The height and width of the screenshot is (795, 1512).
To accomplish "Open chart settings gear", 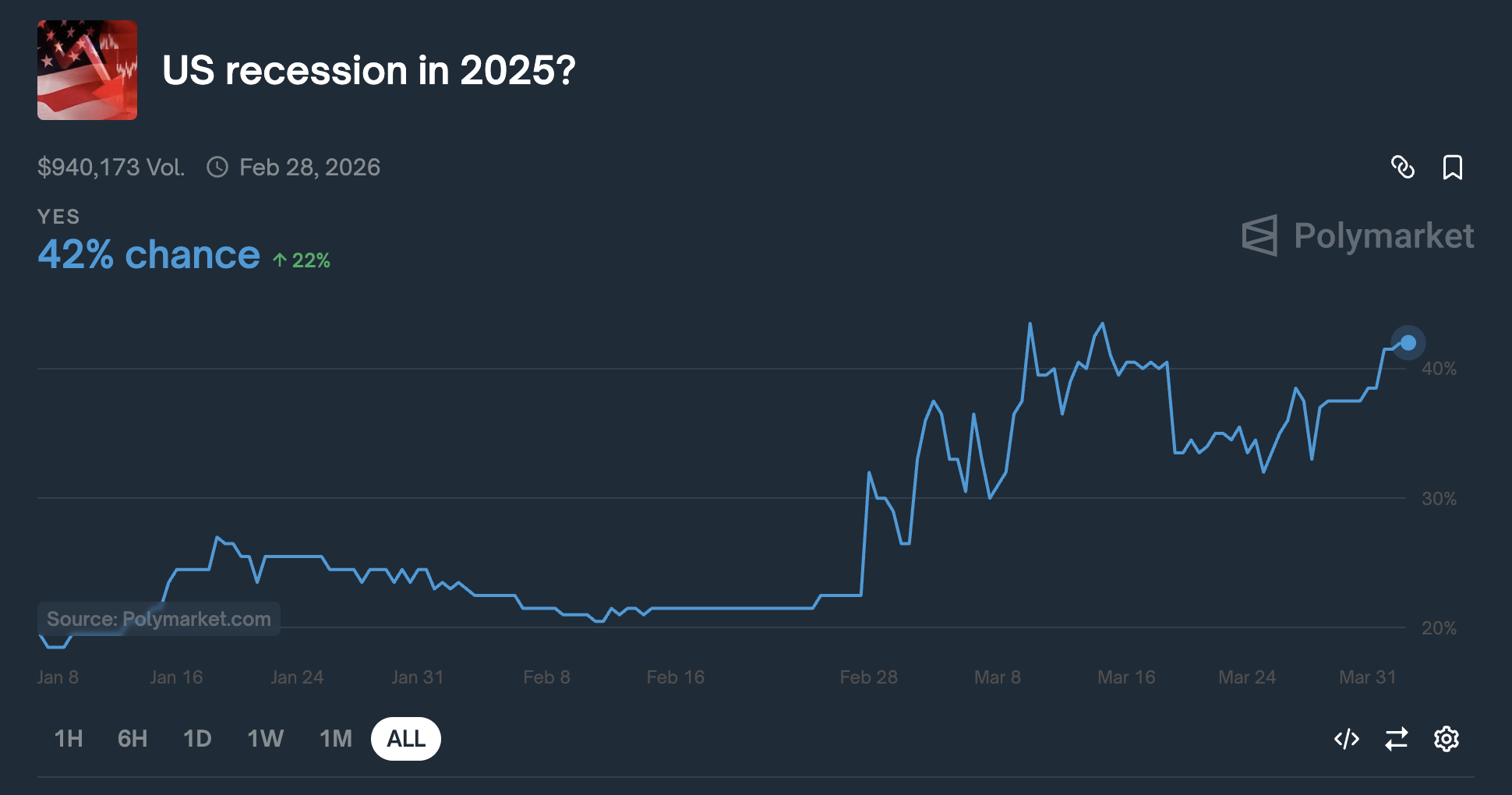I will click(1446, 738).
